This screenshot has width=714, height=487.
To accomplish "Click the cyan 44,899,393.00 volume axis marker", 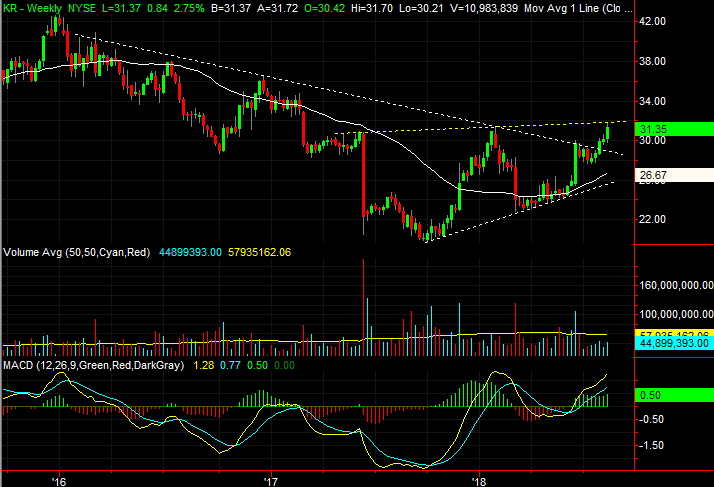I will pos(674,343).
